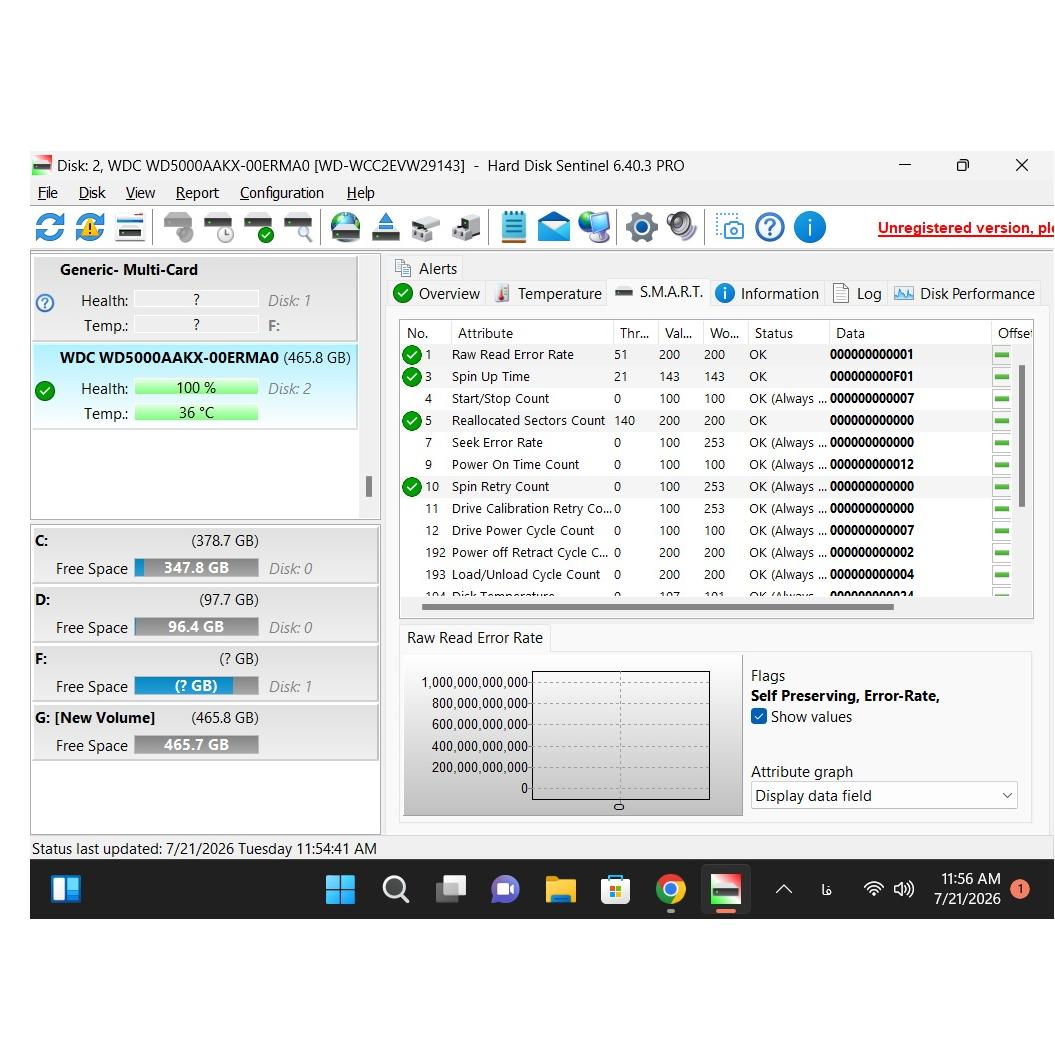Click the disk list panel scrollbar thumb
Viewport: 1055px width, 1055px height.
[369, 486]
